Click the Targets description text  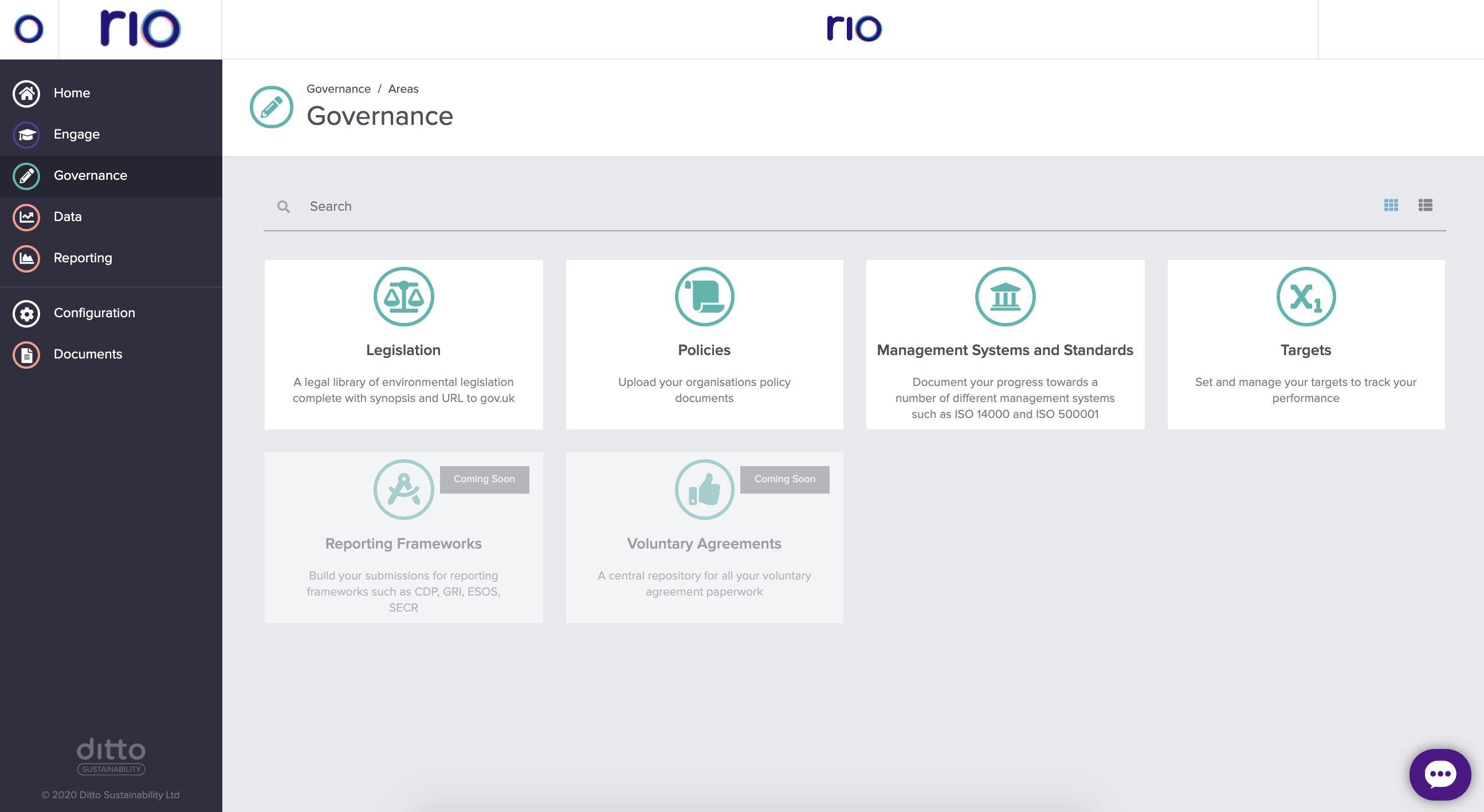point(1305,391)
